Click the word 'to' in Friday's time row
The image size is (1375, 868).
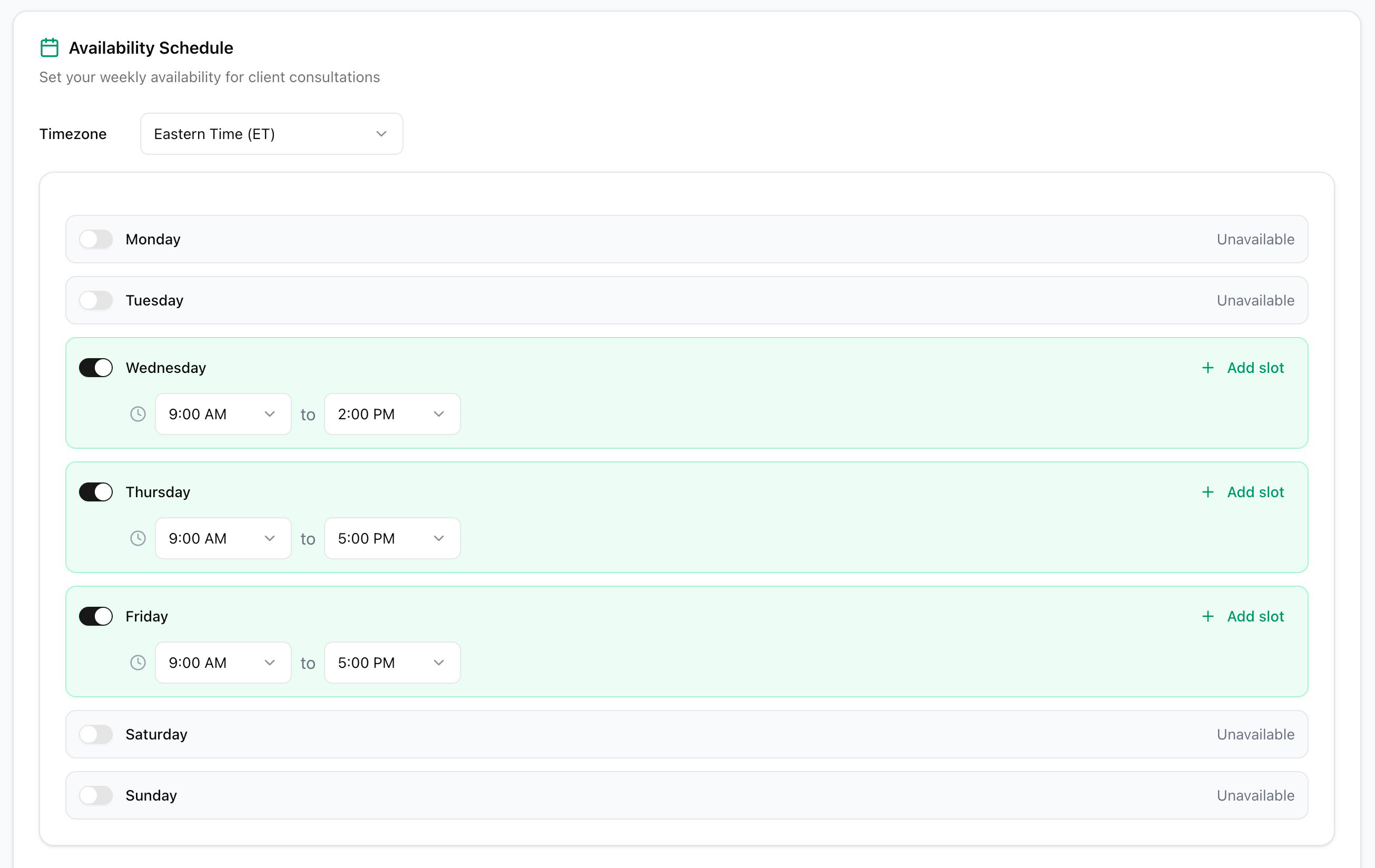tap(308, 664)
